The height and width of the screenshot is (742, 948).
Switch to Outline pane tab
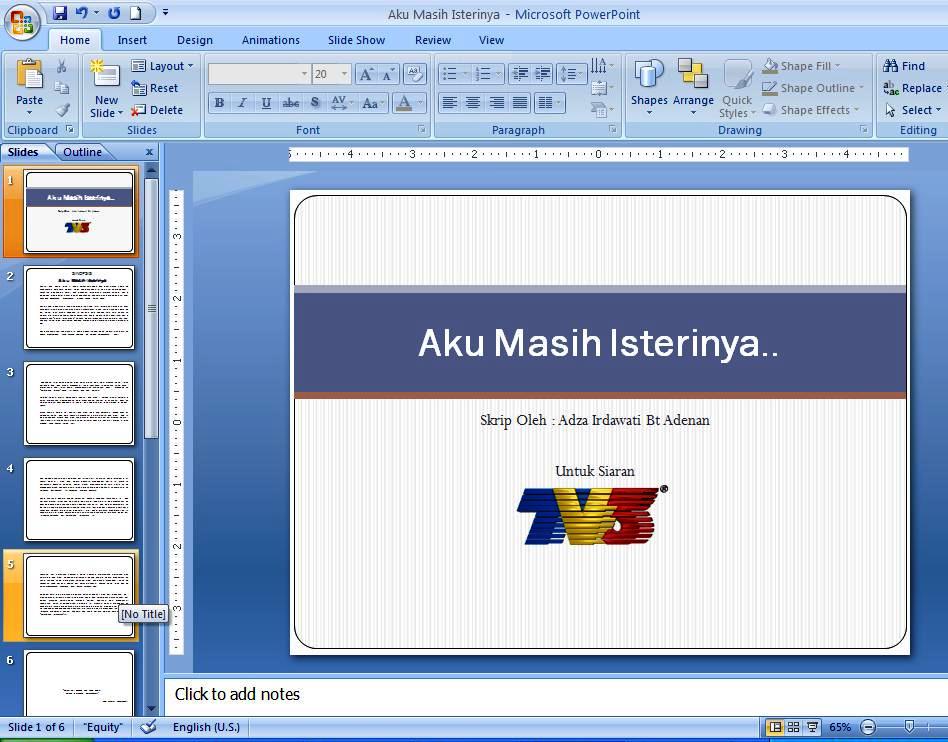(82, 152)
